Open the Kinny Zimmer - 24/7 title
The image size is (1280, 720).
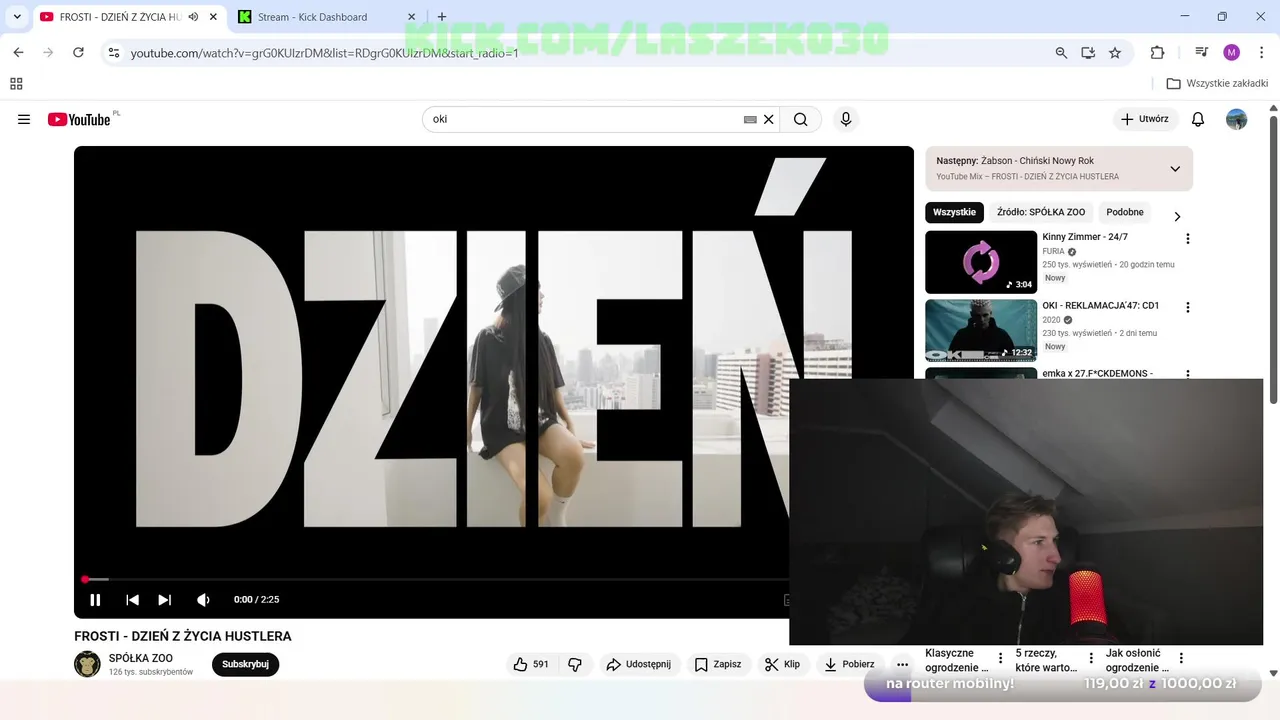[1085, 237]
